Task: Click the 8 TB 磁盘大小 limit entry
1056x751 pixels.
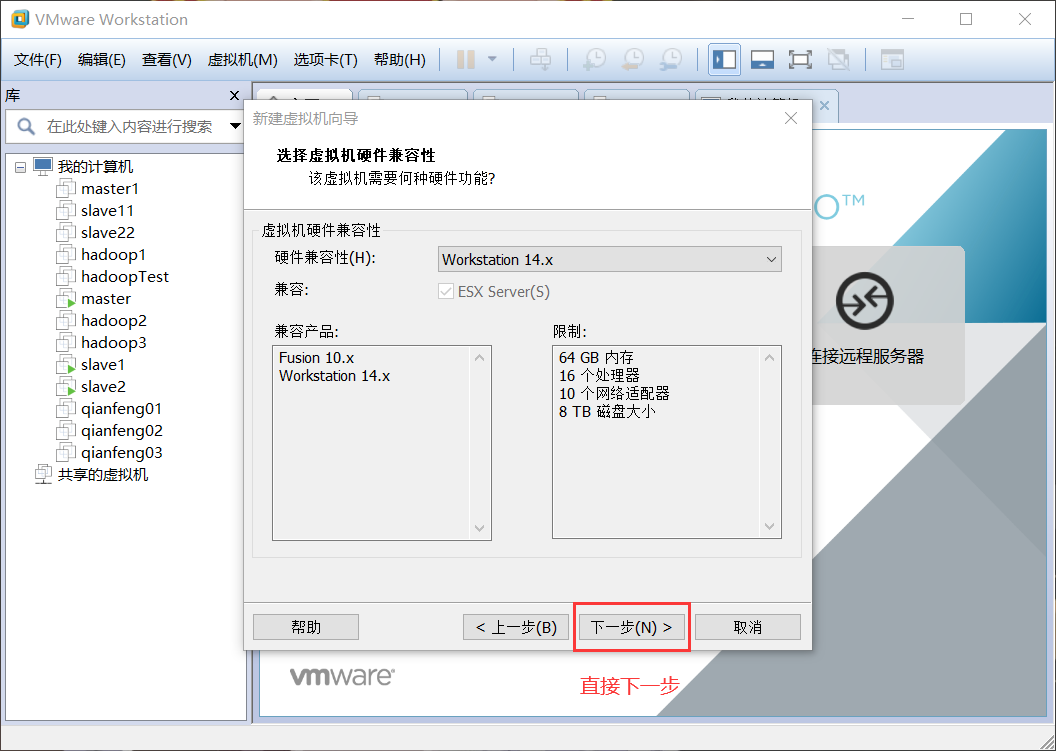Action: coord(606,412)
